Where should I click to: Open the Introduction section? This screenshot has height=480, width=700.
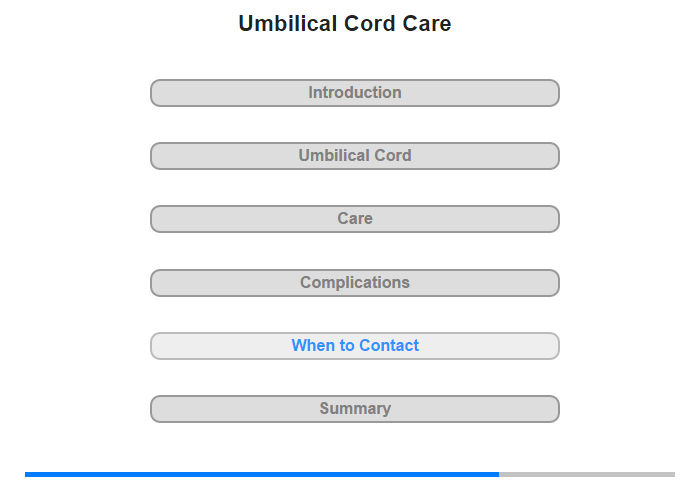(354, 93)
